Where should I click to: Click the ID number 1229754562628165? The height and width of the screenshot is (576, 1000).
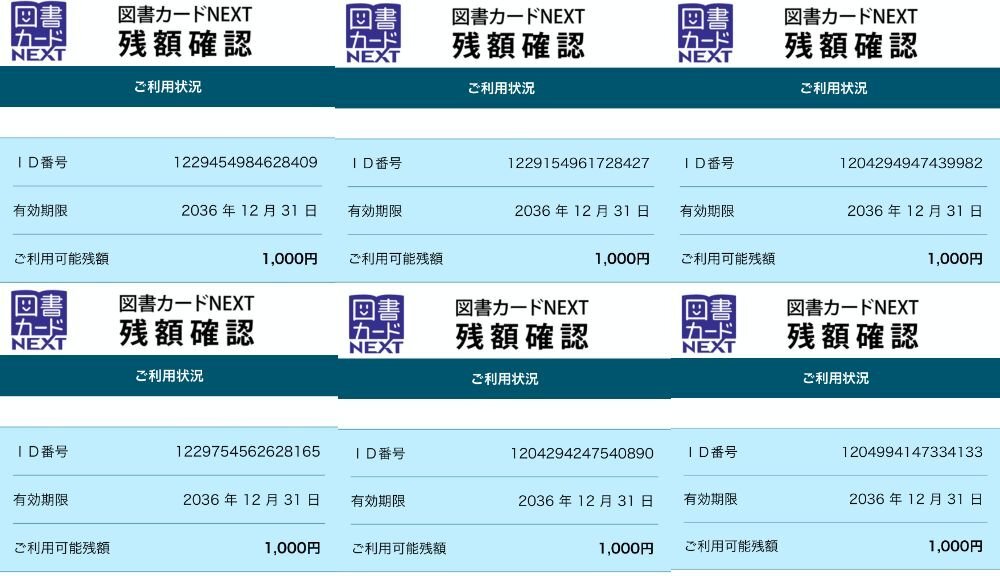click(x=248, y=452)
